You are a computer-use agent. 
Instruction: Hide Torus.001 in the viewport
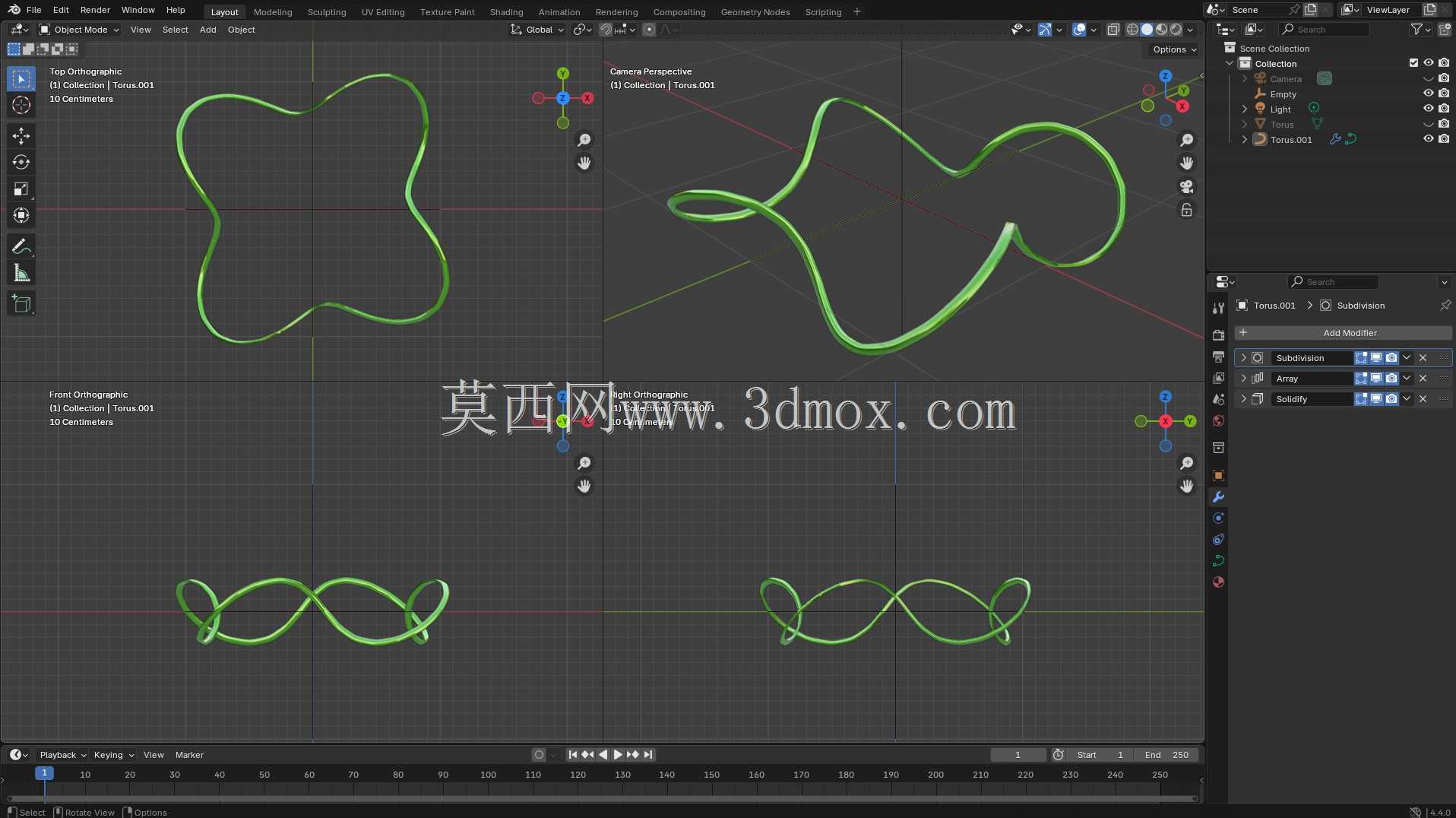tap(1428, 139)
